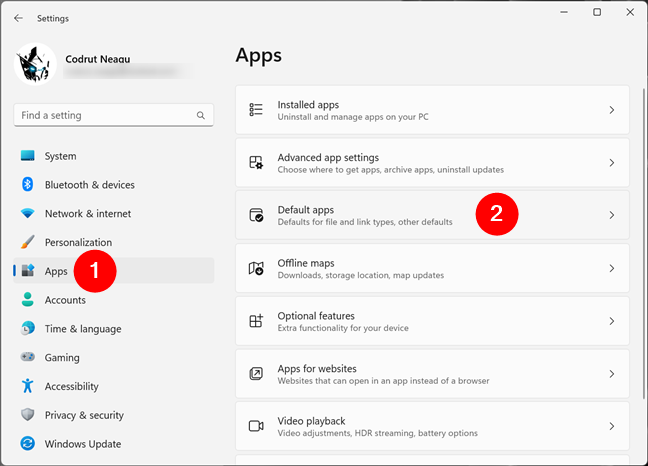Open Time & language settings
Image resolution: width=648 pixels, height=466 pixels.
114,329
